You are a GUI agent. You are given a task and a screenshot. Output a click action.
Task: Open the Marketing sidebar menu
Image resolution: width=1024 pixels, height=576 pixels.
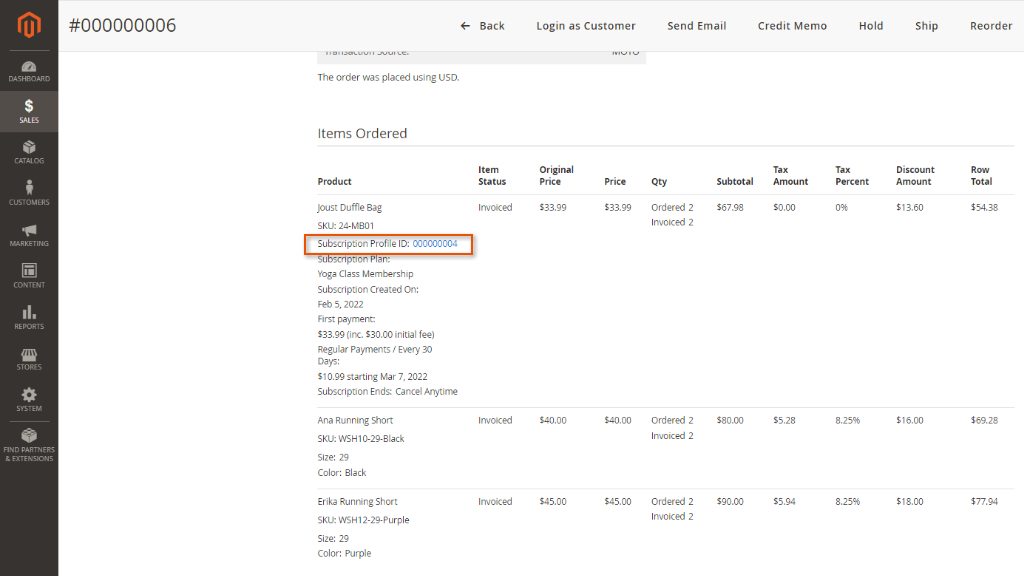pyautogui.click(x=29, y=235)
